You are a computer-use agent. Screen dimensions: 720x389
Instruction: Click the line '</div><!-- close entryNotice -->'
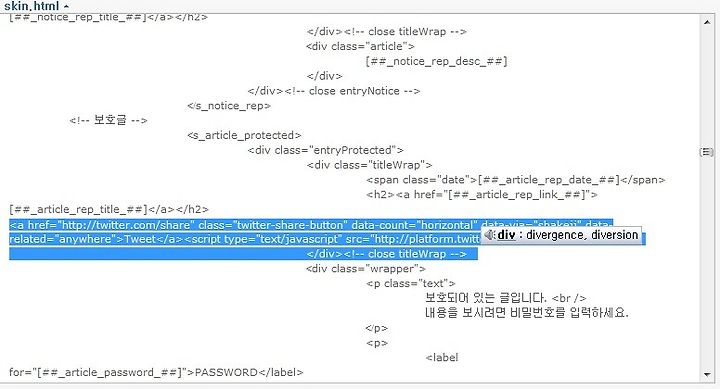pos(334,91)
